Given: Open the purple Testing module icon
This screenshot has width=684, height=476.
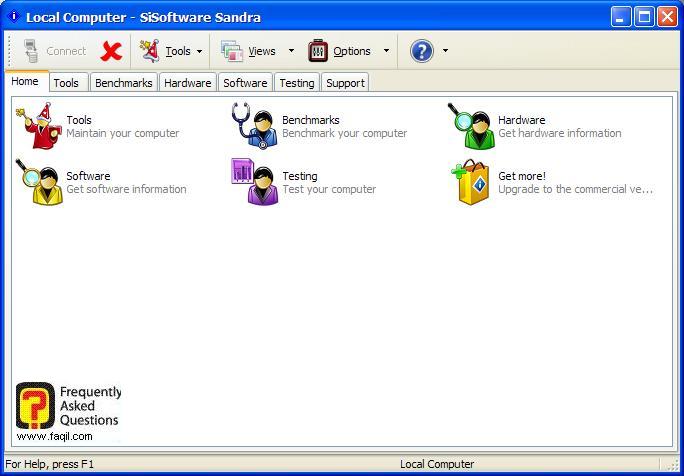Looking at the screenshot, I should click(x=255, y=182).
